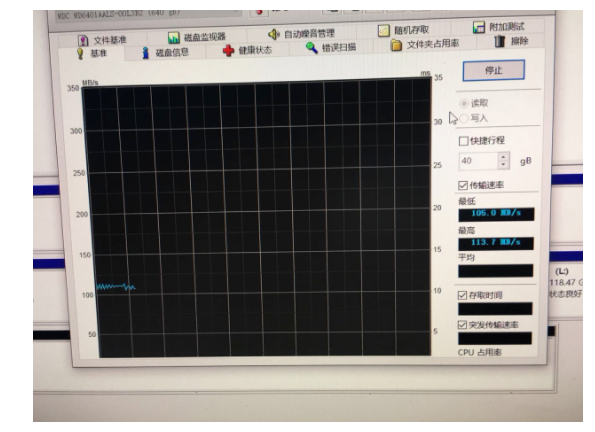
Task: Enable the 快捷行程 checkbox
Action: [x=463, y=141]
